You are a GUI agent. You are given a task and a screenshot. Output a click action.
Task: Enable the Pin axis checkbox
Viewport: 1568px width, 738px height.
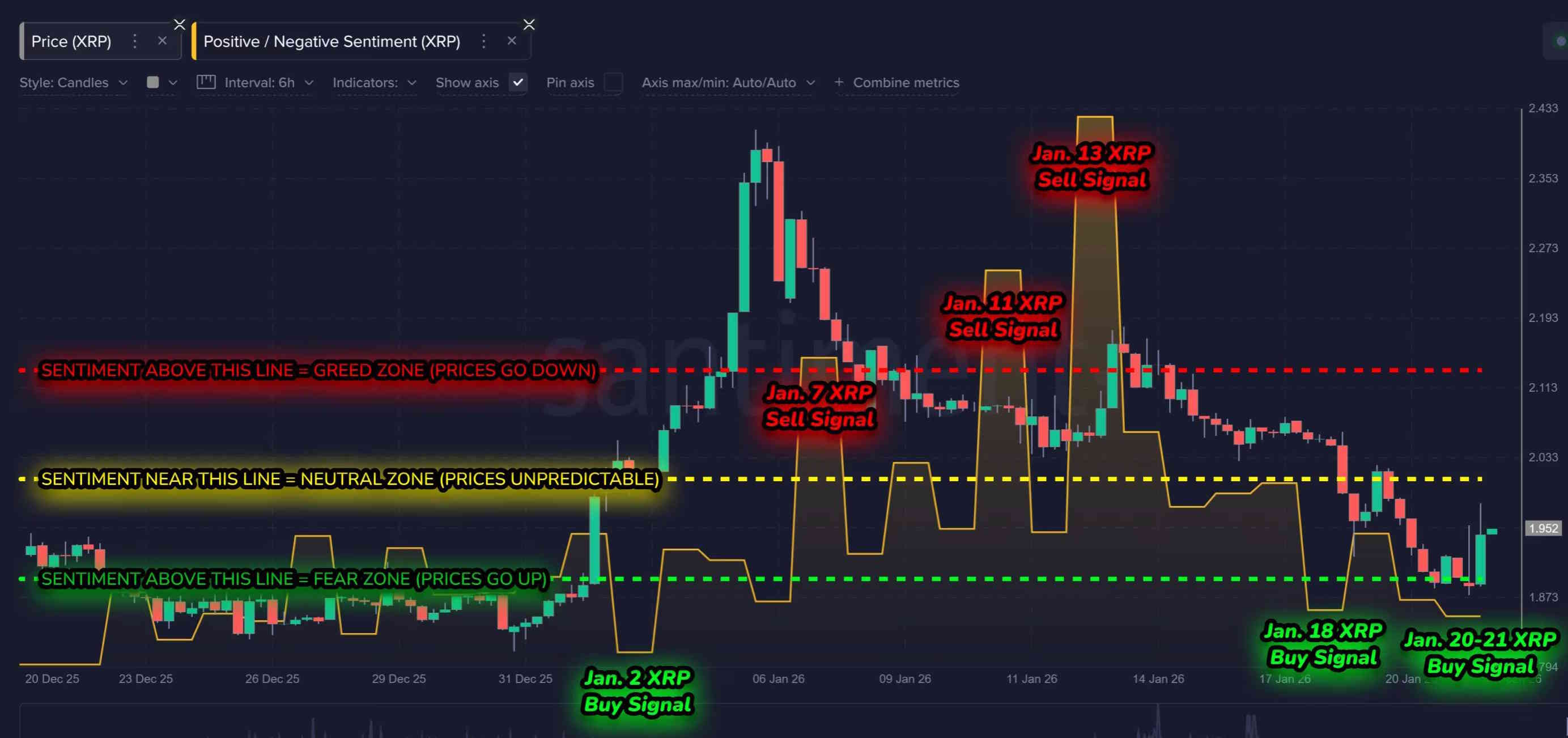click(613, 82)
